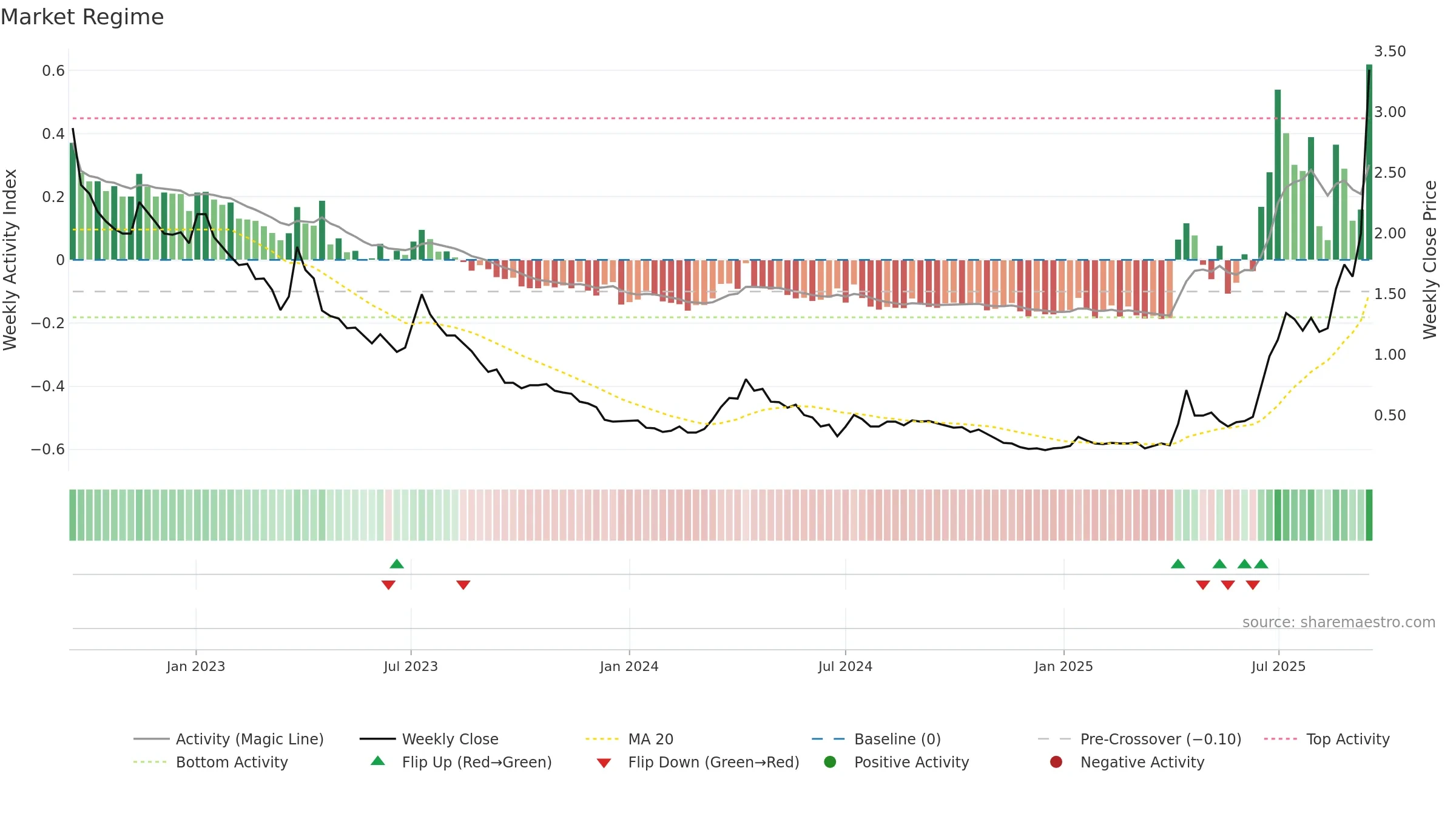The width and height of the screenshot is (1456, 819).
Task: Click the Jan 2024 axis label
Action: pyautogui.click(x=629, y=666)
